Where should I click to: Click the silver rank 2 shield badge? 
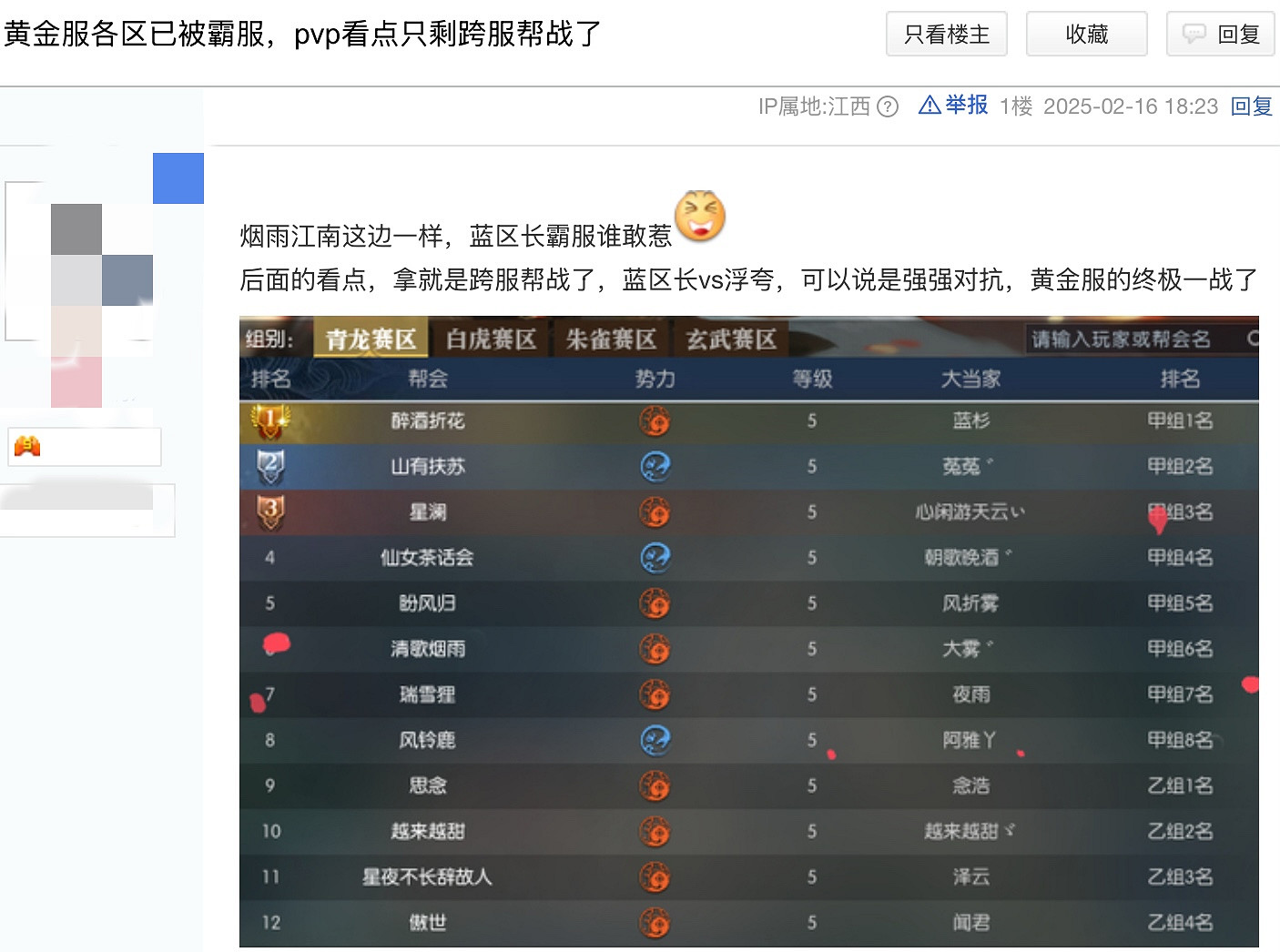click(269, 466)
